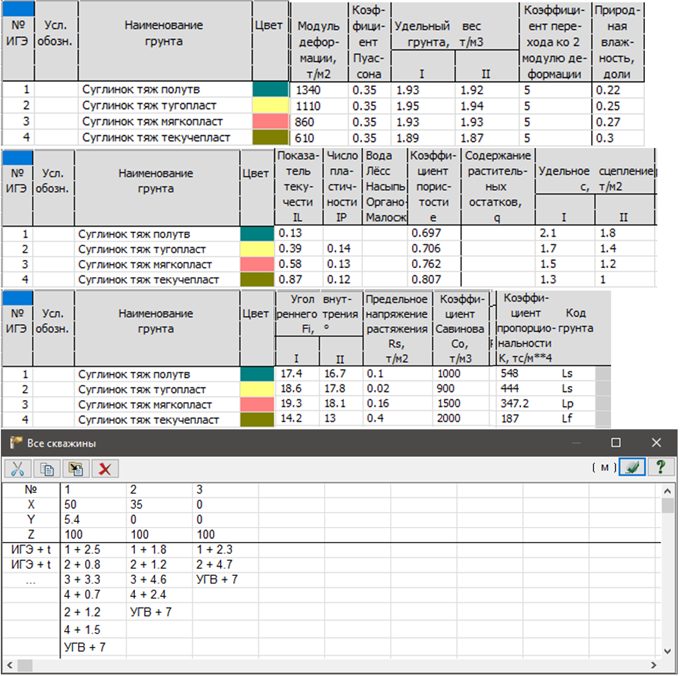Select the natural moisture cell 0.22
This screenshot has width=680, height=676.
[x=618, y=90]
